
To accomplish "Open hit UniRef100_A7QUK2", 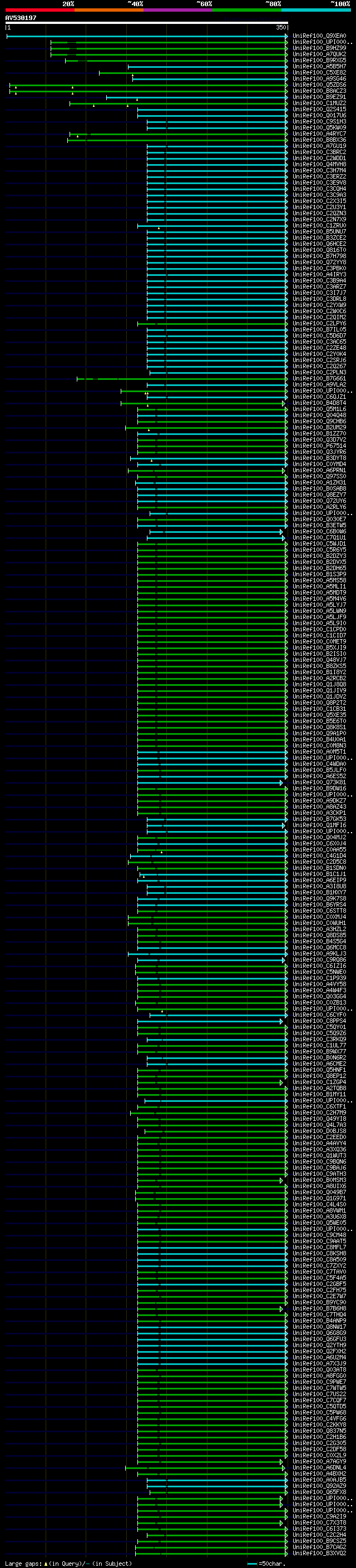I will point(319,54).
